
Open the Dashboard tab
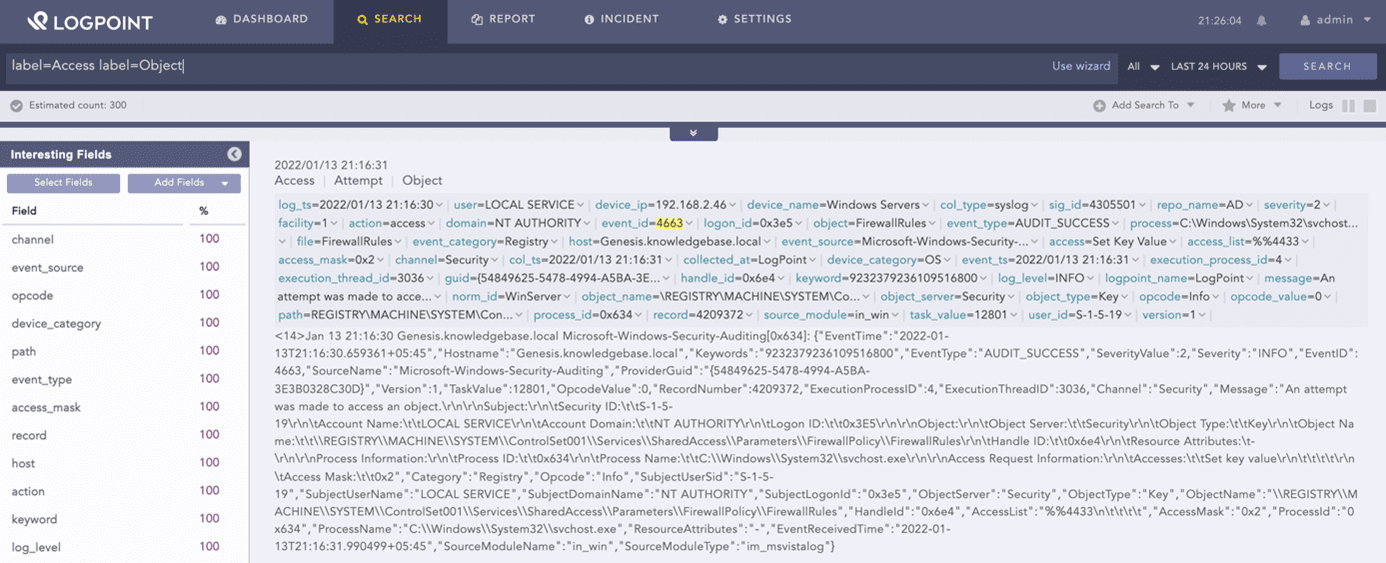[x=262, y=19]
